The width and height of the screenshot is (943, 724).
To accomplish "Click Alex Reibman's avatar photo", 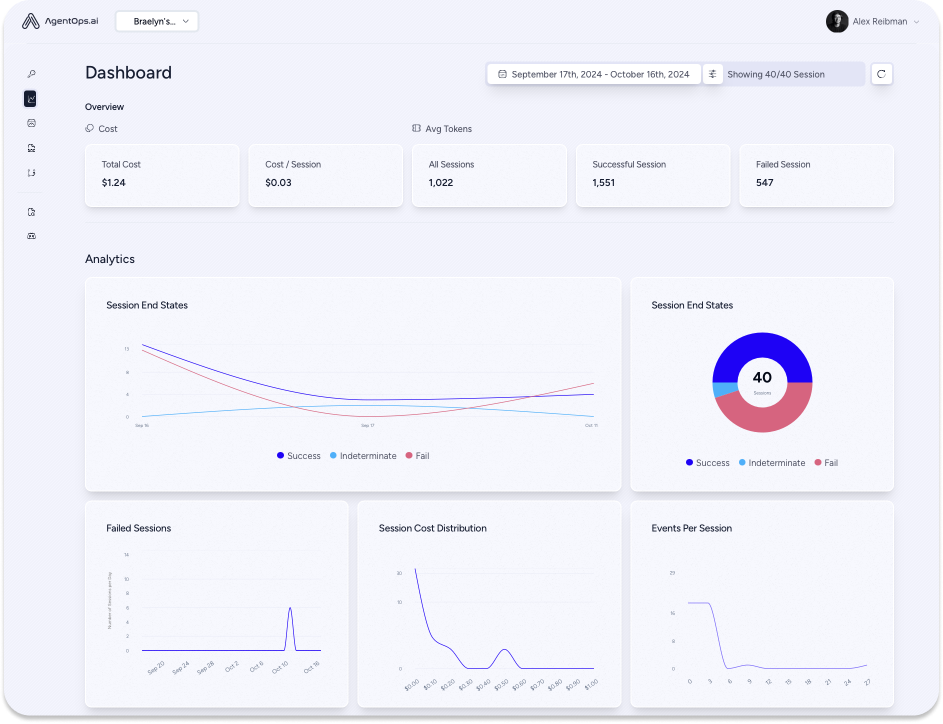I will (x=837, y=21).
